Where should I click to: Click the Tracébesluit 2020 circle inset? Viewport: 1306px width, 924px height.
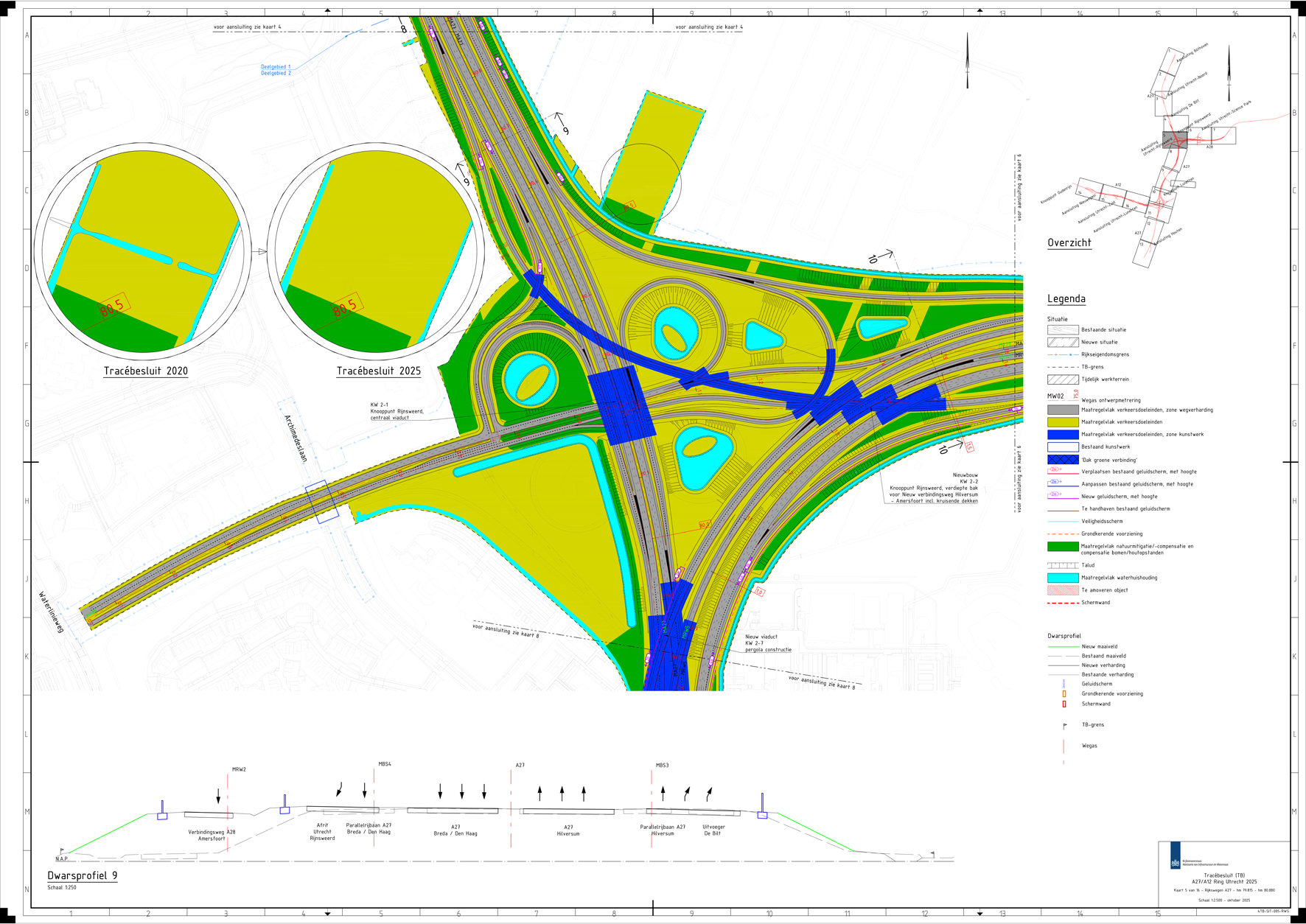[x=144, y=251]
